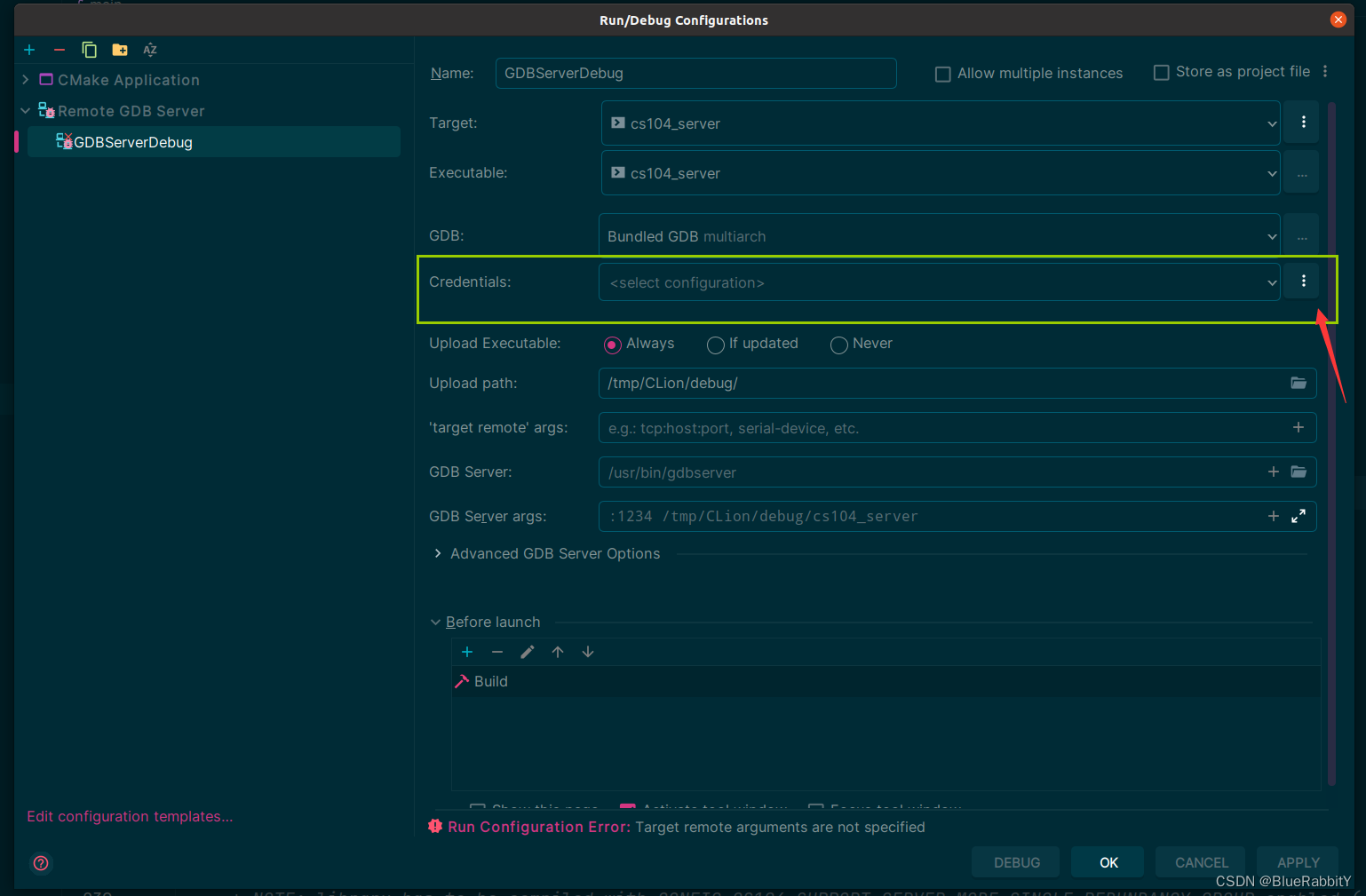Open the Target options kebab menu

(1301, 122)
